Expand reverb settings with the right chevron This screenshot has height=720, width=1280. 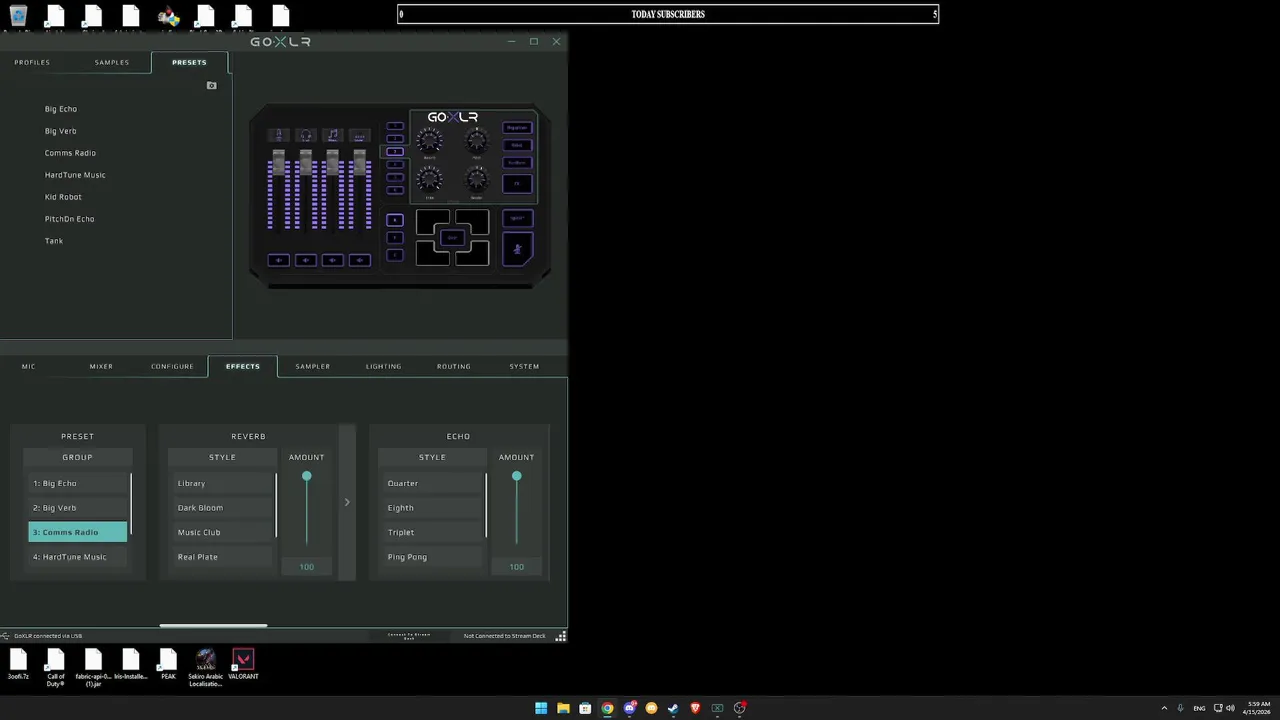(x=347, y=502)
